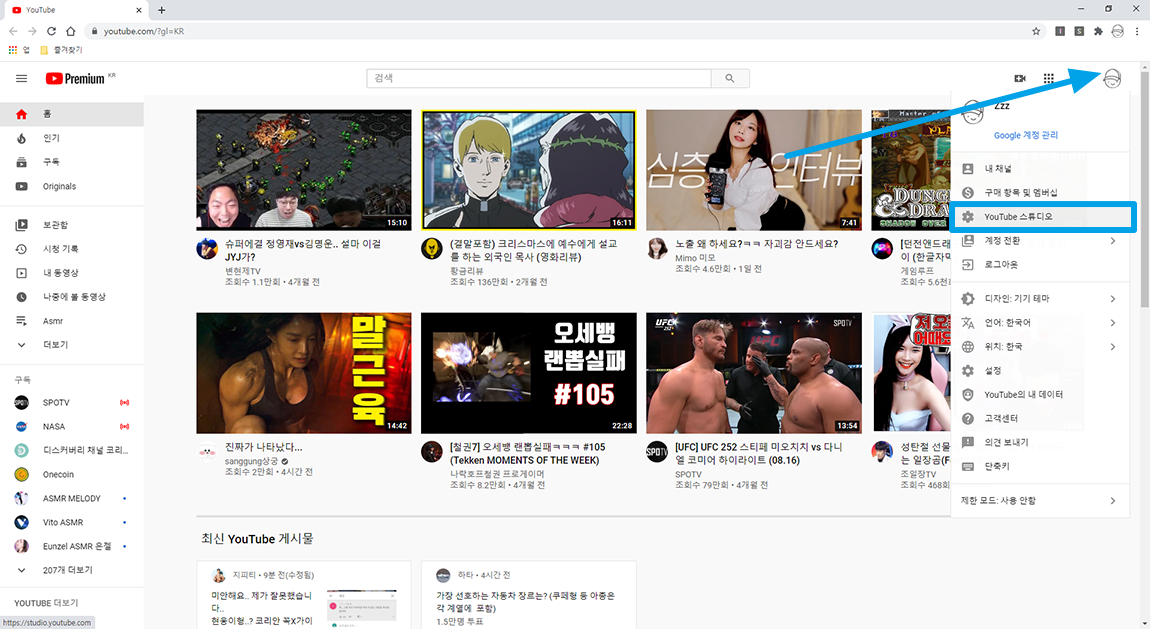Open the Chrome extensions puzzle icon
The image size is (1150, 629).
pos(1098,31)
